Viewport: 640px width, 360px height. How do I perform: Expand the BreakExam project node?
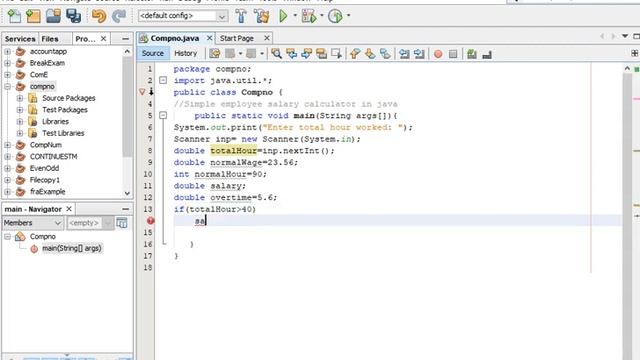(7, 63)
